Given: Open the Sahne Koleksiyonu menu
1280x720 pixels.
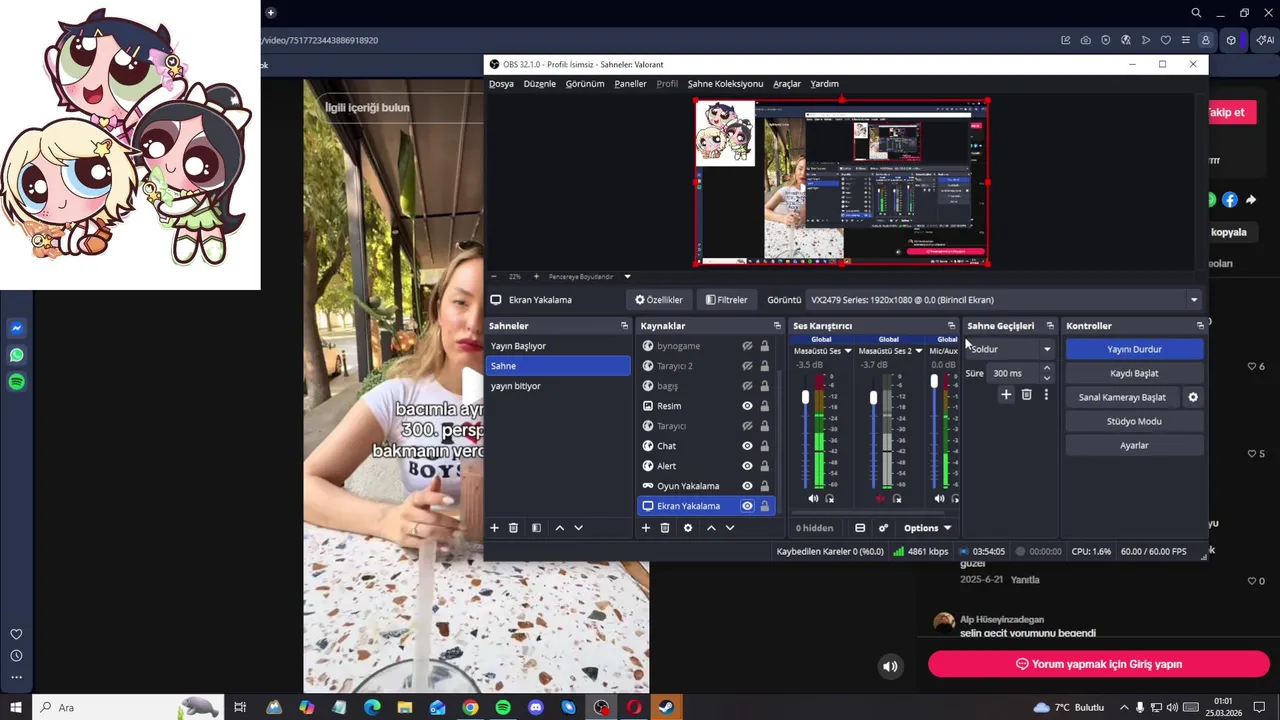Looking at the screenshot, I should point(725,84).
